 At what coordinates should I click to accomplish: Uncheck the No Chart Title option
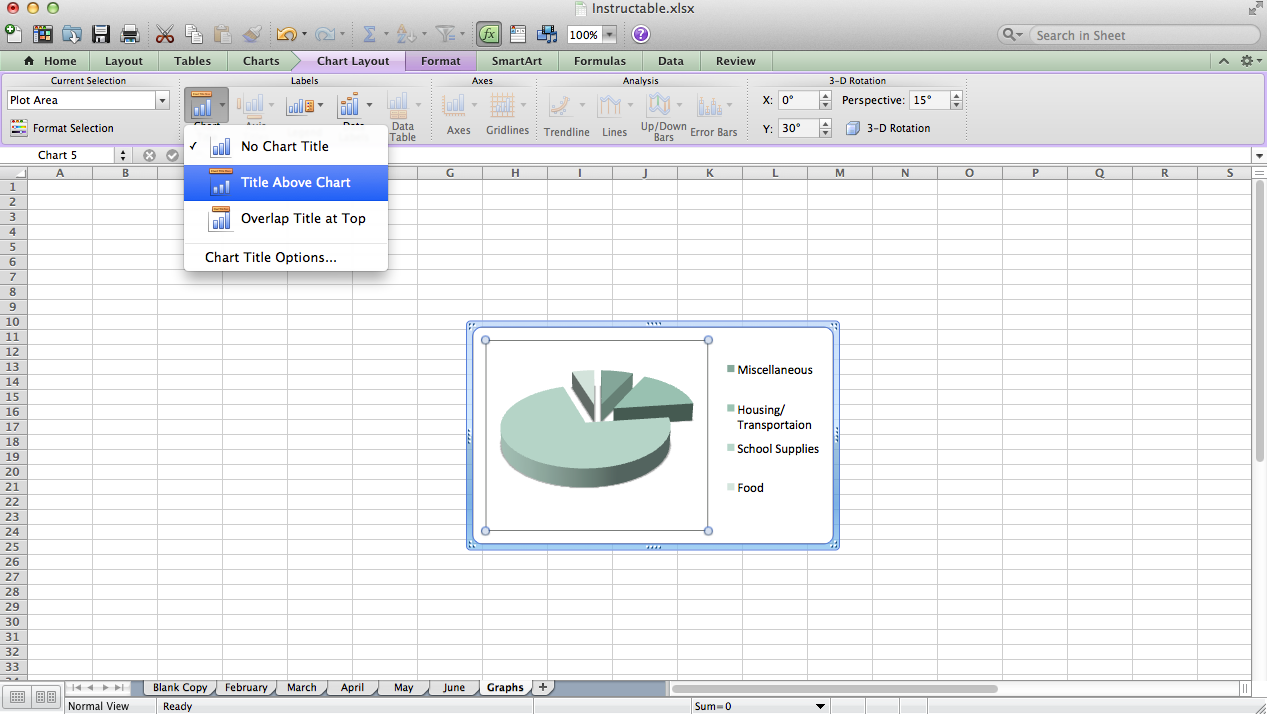pyautogui.click(x=284, y=146)
